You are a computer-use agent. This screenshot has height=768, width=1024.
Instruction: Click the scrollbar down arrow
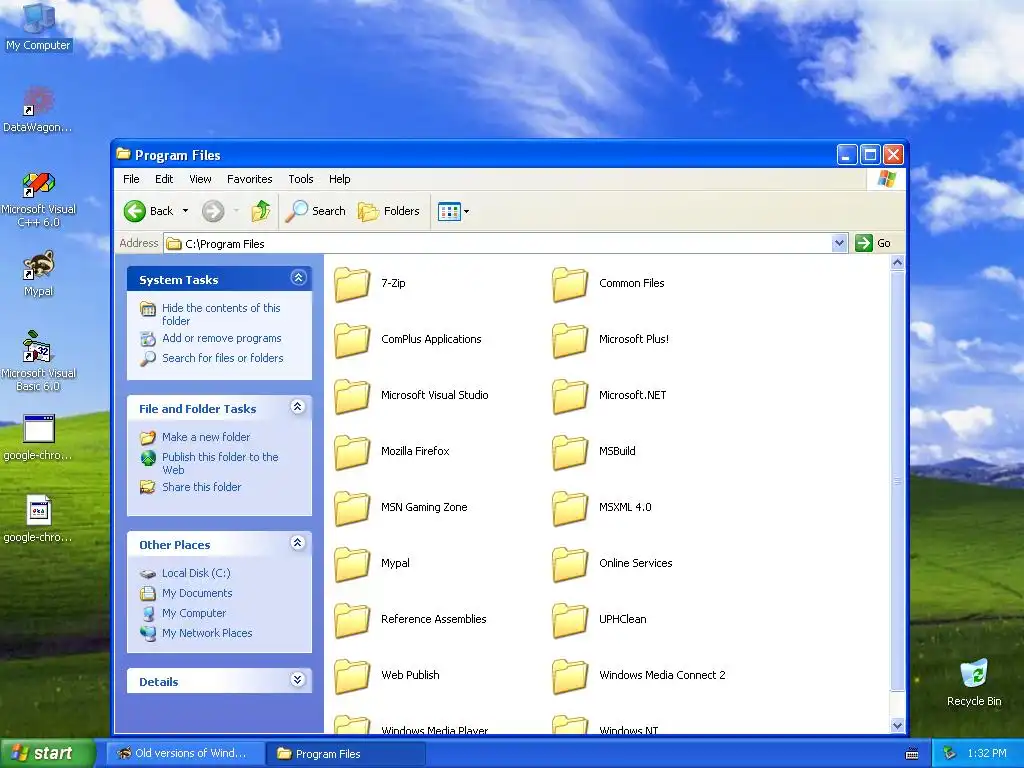coord(897,725)
